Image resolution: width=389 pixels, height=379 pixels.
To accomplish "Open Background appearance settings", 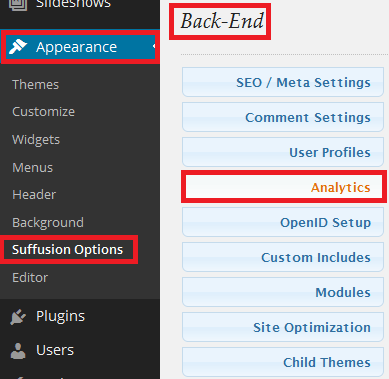I will click(x=48, y=223).
